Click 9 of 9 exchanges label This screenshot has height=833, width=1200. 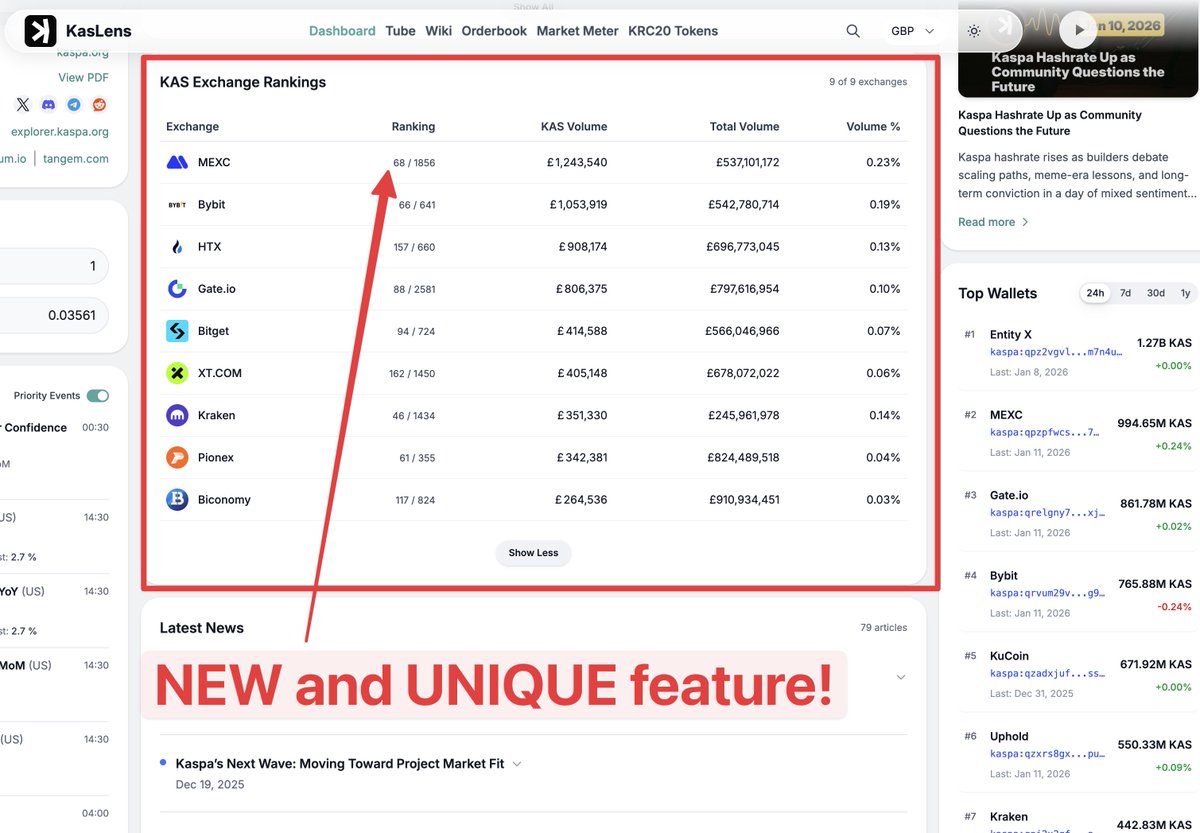(868, 82)
